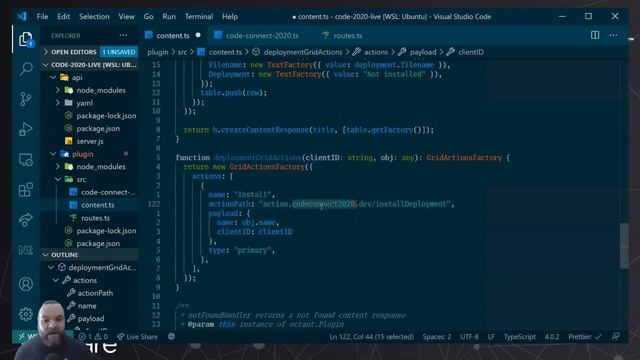Open the Explorer view in activity bar
The height and width of the screenshot is (360, 640).
tap(26, 40)
